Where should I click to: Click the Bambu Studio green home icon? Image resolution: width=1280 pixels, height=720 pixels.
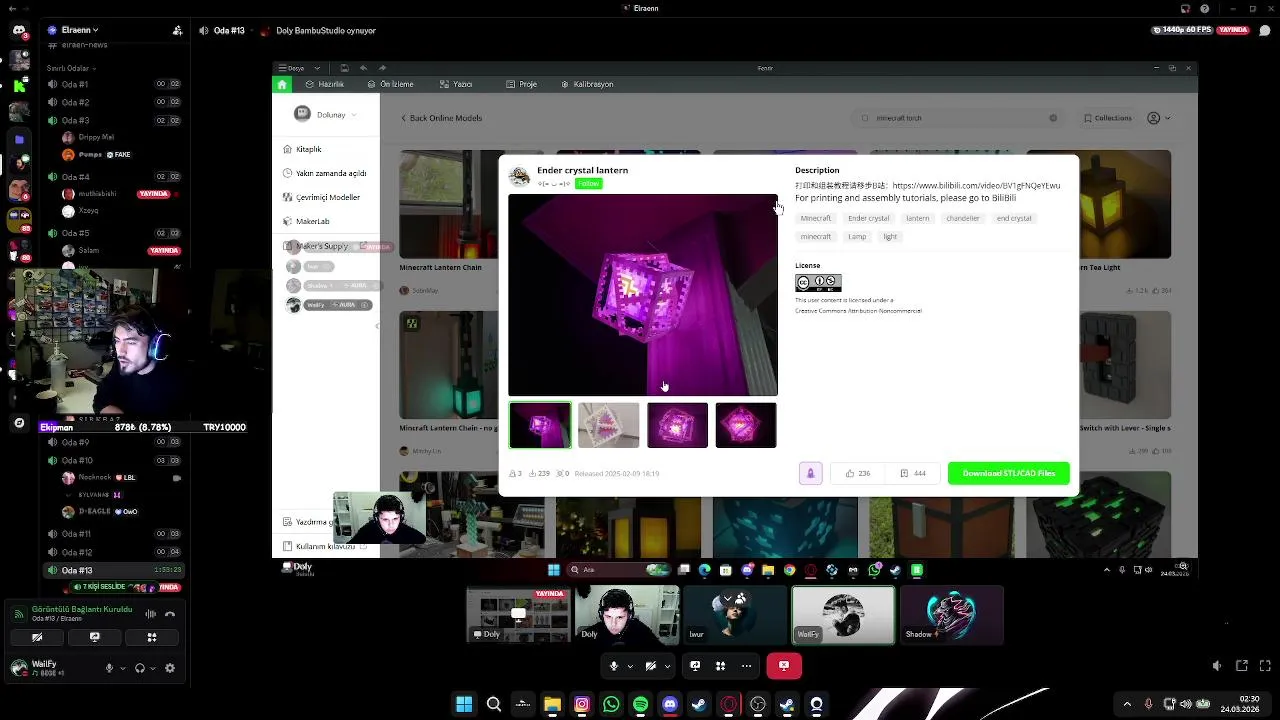point(282,84)
